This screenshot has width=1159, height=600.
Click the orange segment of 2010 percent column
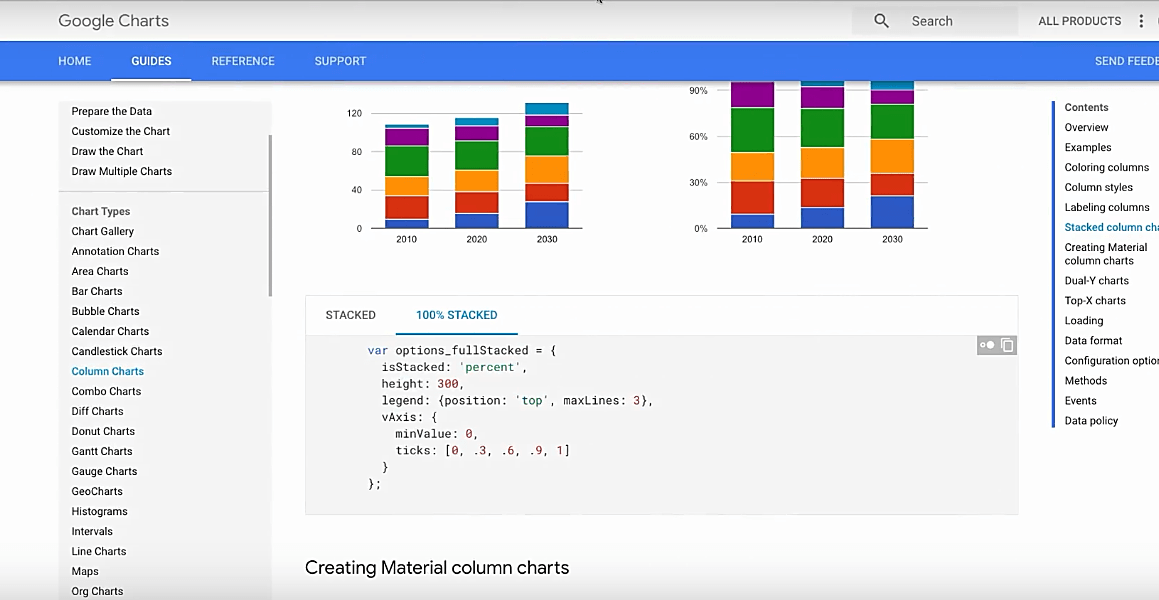point(752,166)
